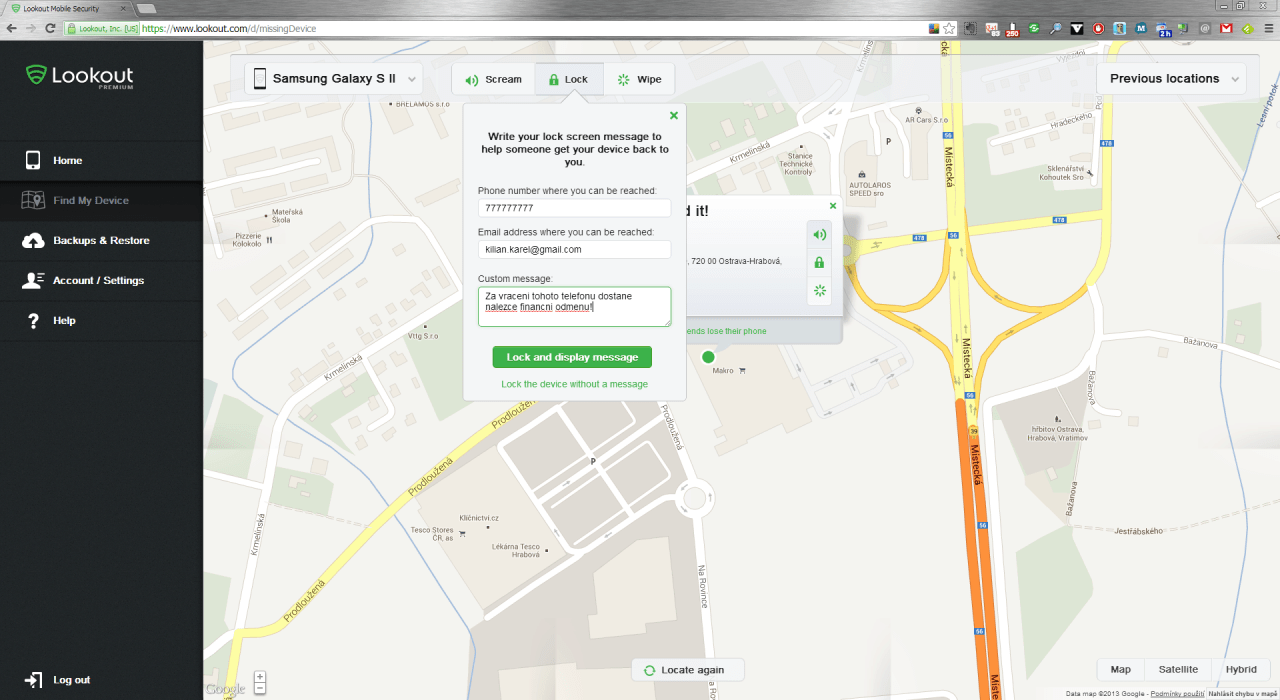Click scream speaker icon in info bubble
The height and width of the screenshot is (700, 1280).
click(819, 235)
